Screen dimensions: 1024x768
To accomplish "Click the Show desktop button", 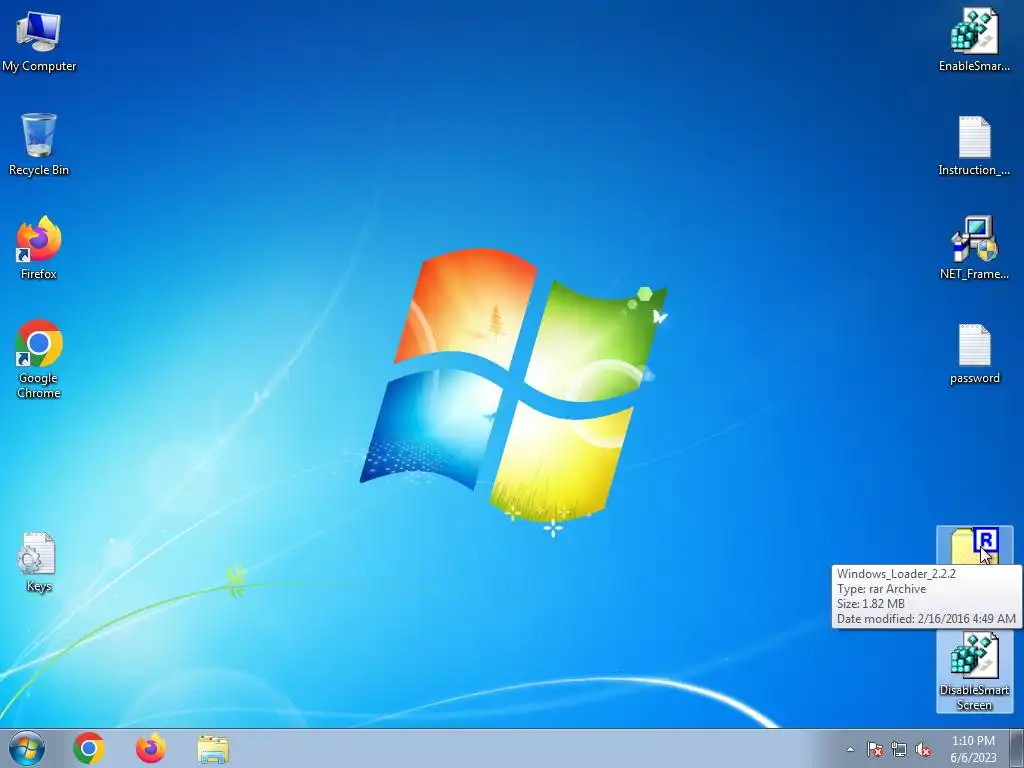I will tap(1017, 748).
